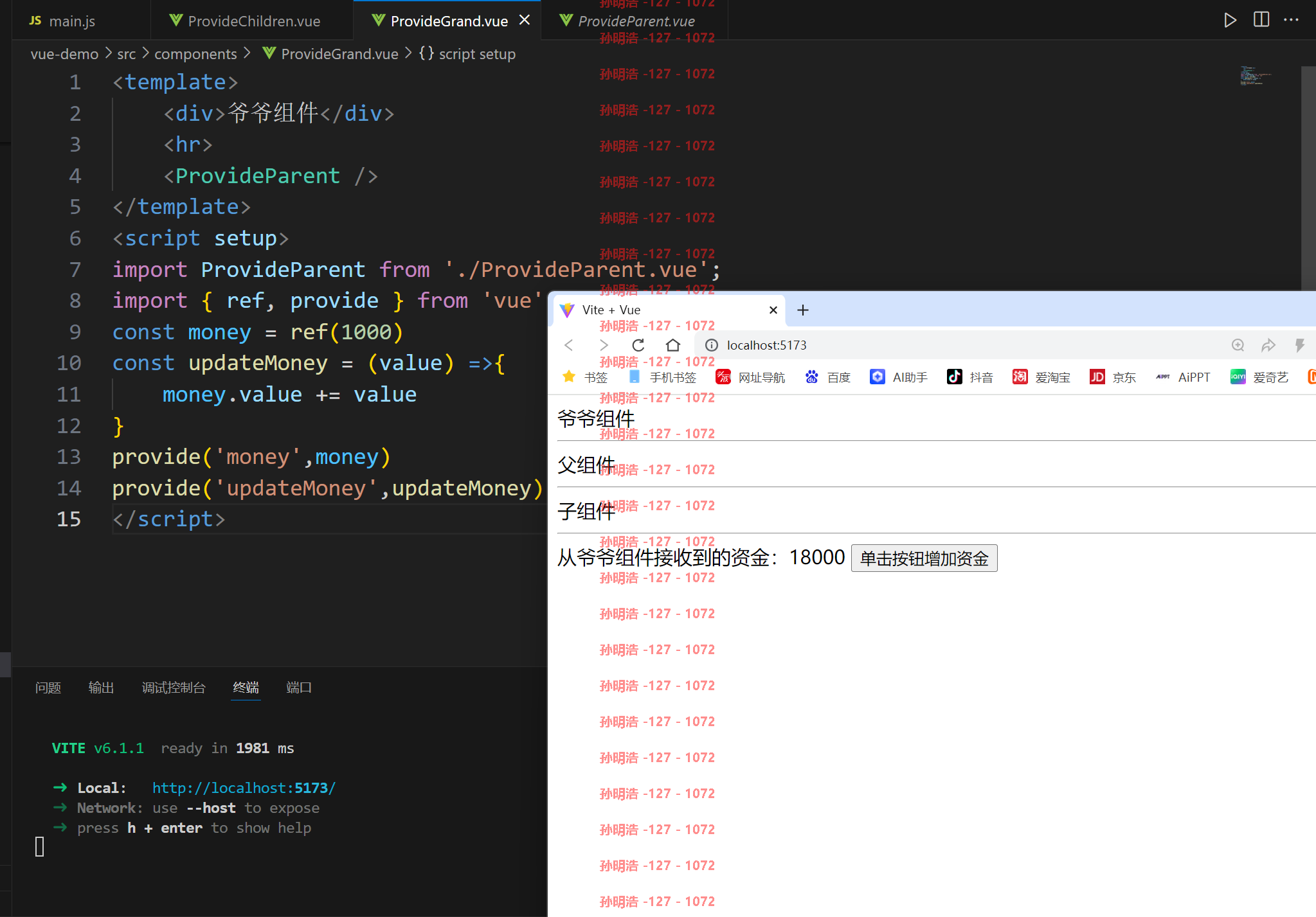This screenshot has height=917, width=1316.
Task: Close the Vite + Vue browser tab
Action: 773,310
